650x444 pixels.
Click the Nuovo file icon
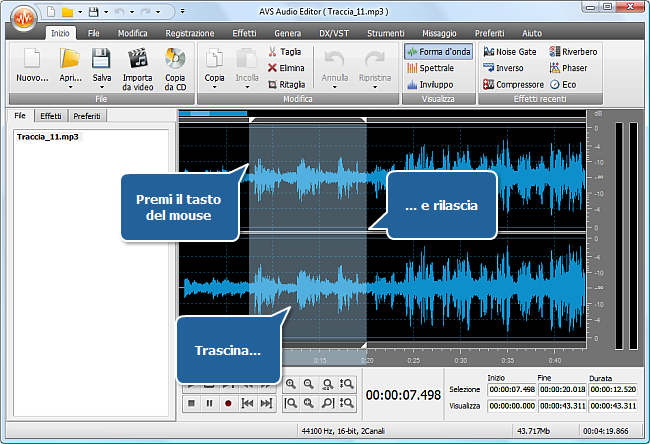tap(31, 60)
